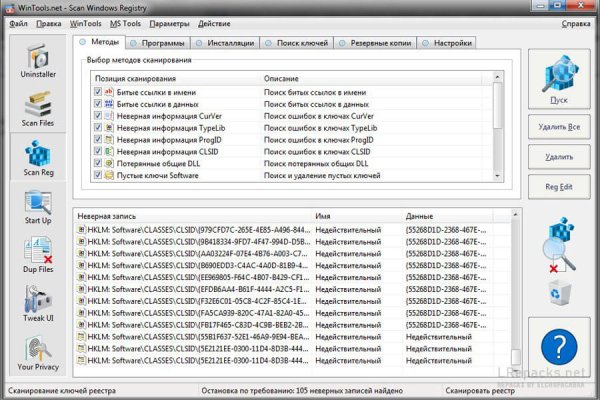Open the Start Up manager
The image size is (600, 400).
point(38,207)
